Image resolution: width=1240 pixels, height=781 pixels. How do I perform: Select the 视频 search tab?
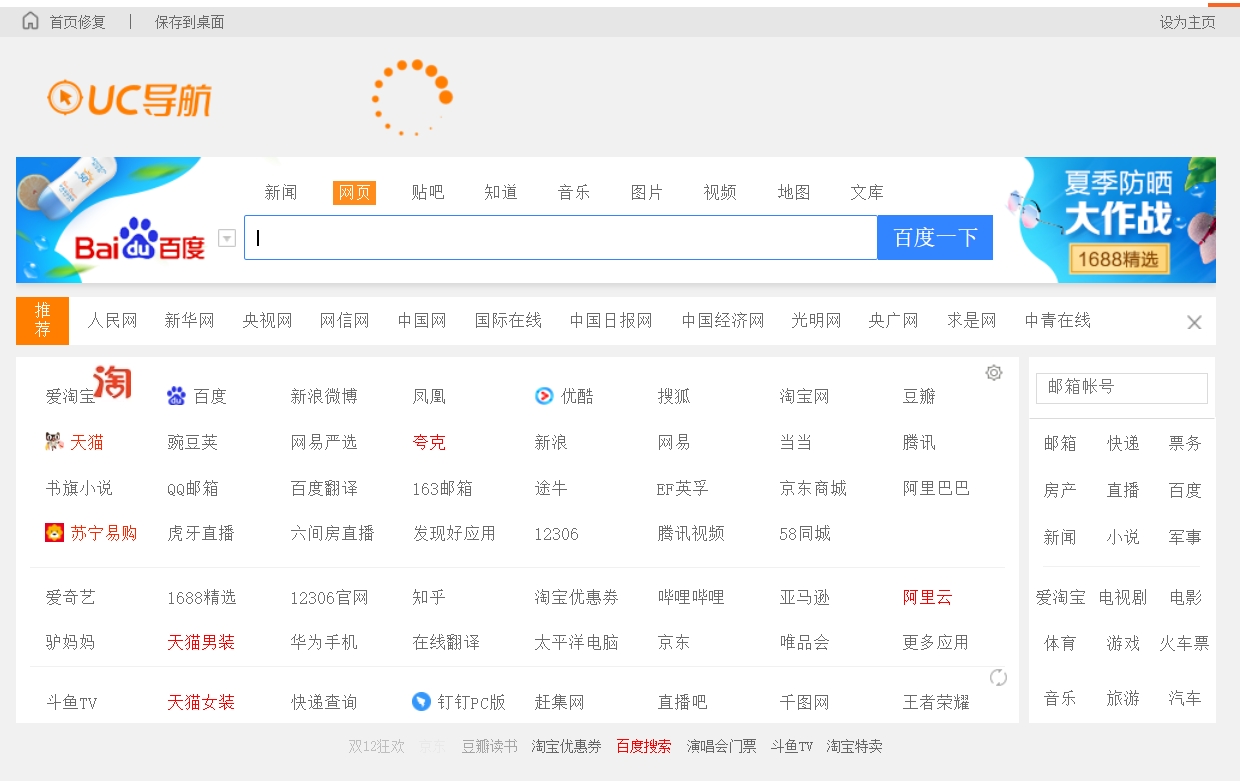[720, 192]
